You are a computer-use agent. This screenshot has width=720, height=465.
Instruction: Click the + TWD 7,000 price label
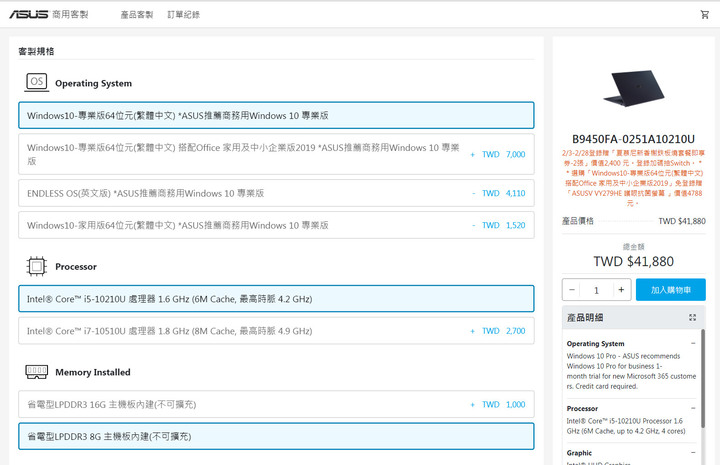pos(498,155)
